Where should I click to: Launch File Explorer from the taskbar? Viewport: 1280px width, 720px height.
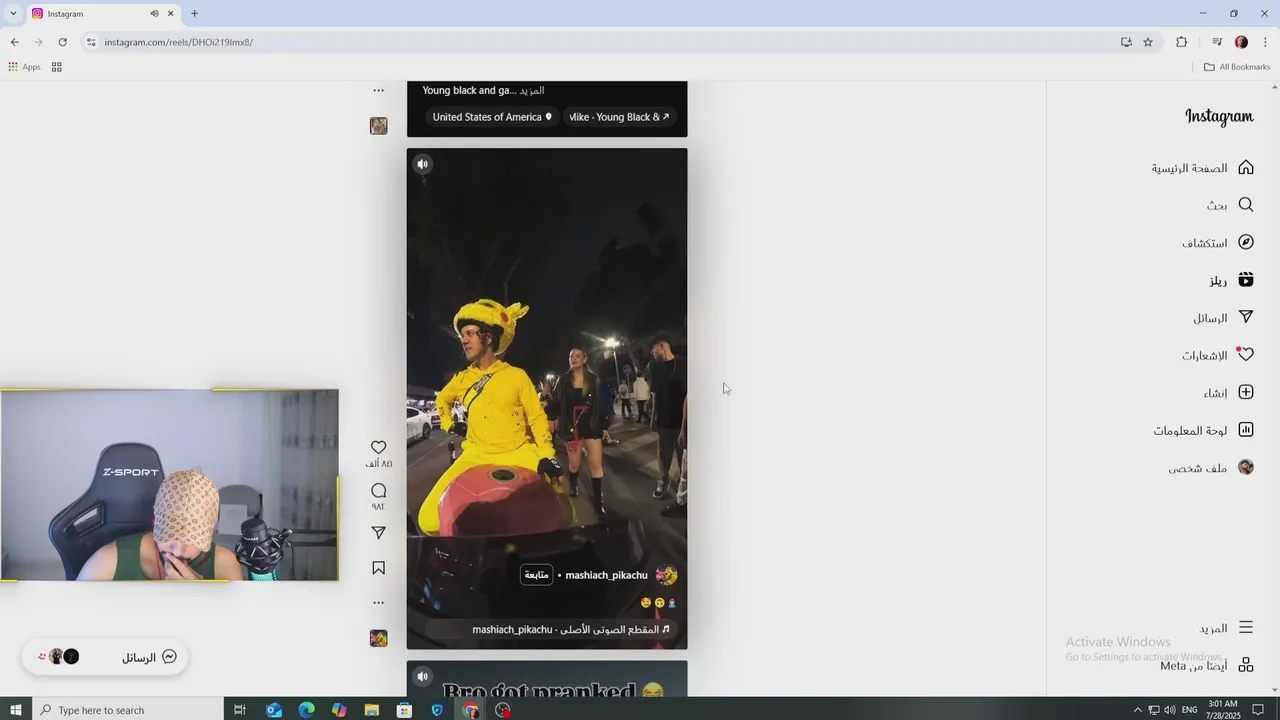(372, 710)
